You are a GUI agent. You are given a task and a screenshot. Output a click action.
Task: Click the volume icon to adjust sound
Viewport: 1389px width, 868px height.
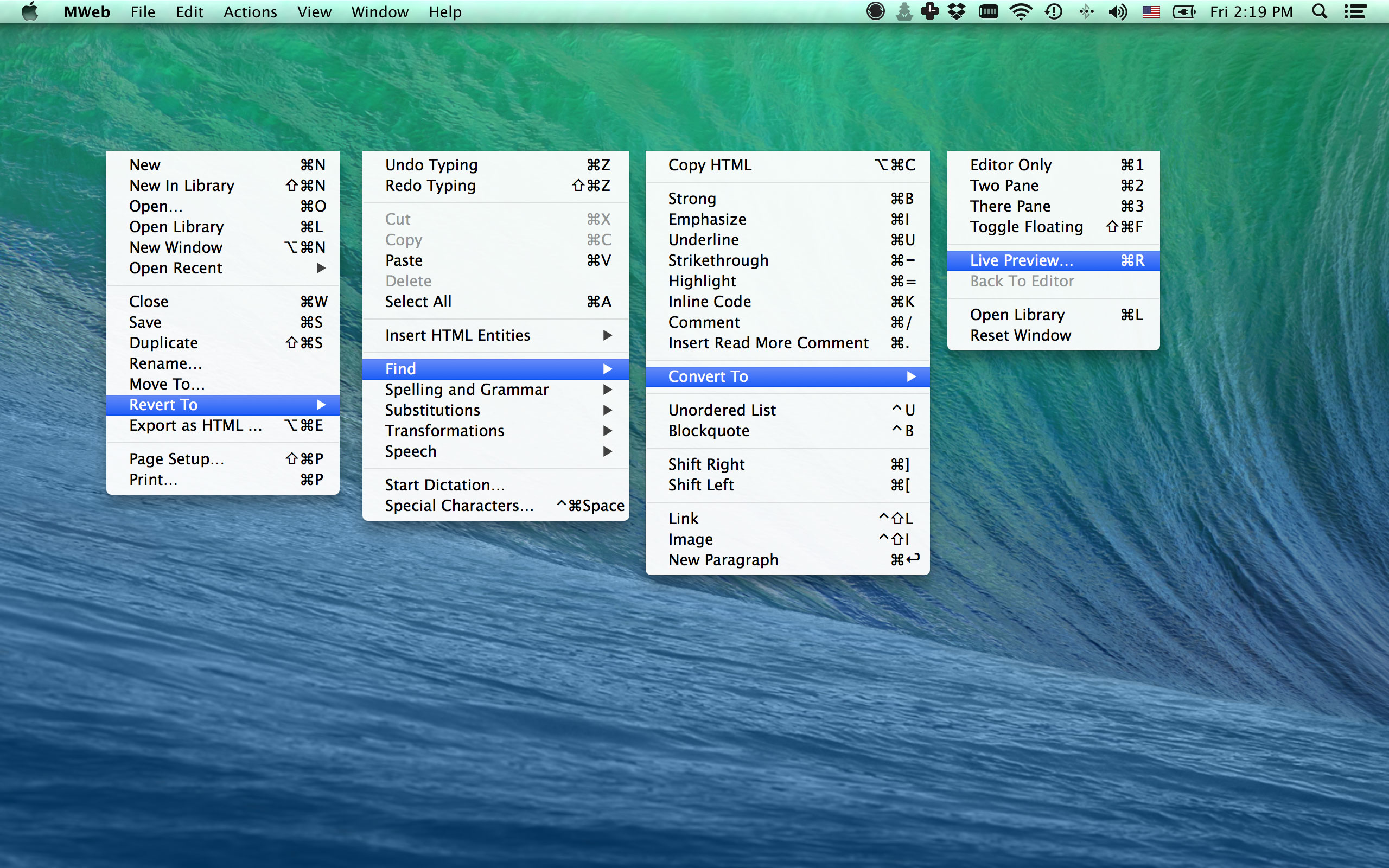[x=1117, y=11]
